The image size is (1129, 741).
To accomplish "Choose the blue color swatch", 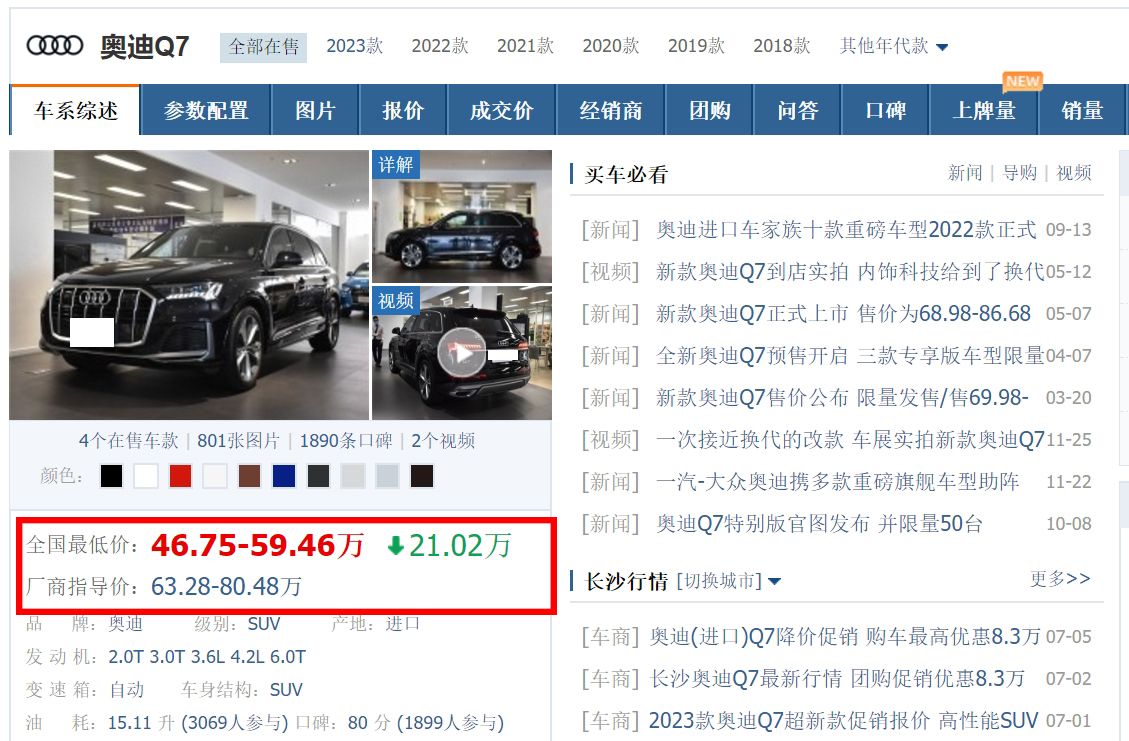I will pyautogui.click(x=284, y=476).
